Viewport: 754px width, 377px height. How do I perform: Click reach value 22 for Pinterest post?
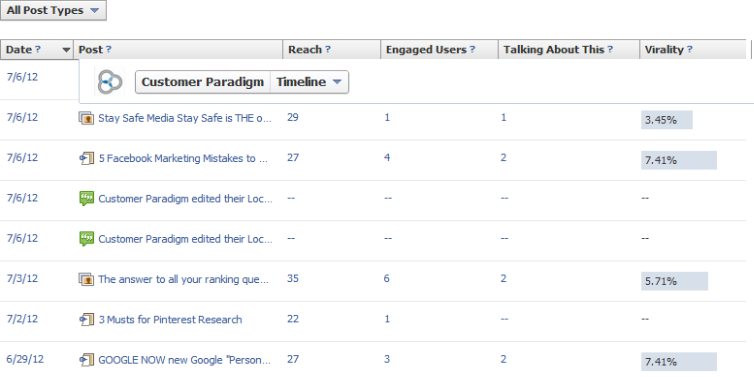[x=293, y=319]
